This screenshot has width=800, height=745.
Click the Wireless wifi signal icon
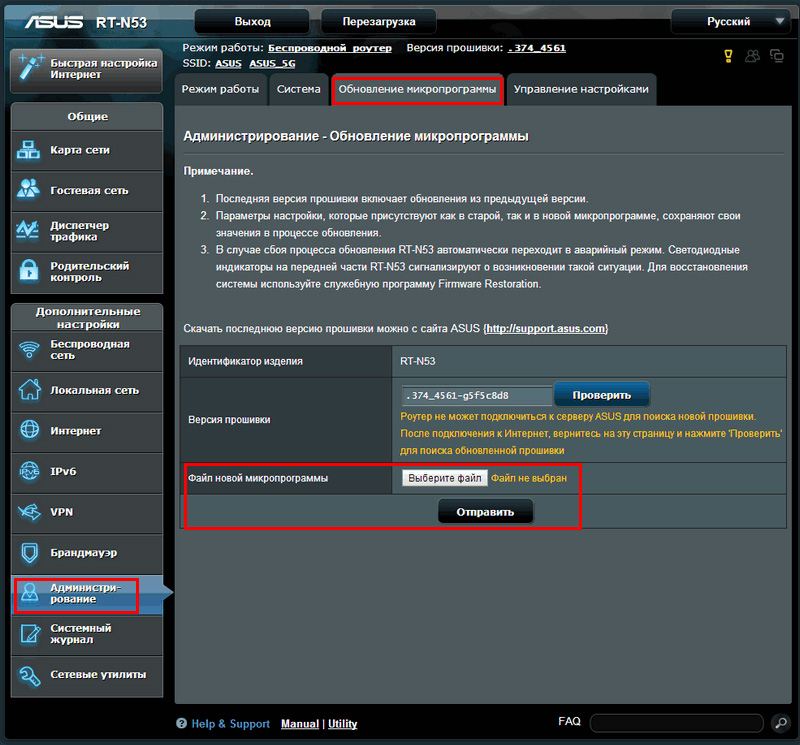[x=29, y=350]
